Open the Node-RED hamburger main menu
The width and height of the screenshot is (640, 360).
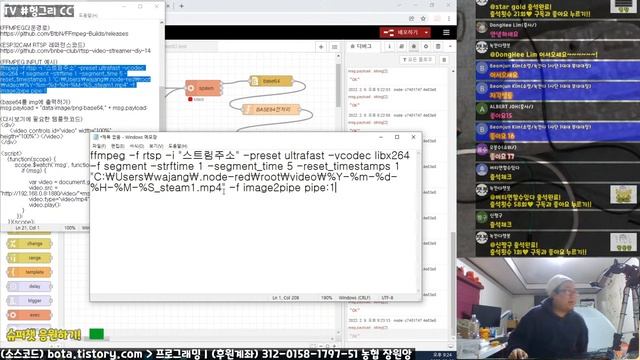pyautogui.click(x=446, y=32)
